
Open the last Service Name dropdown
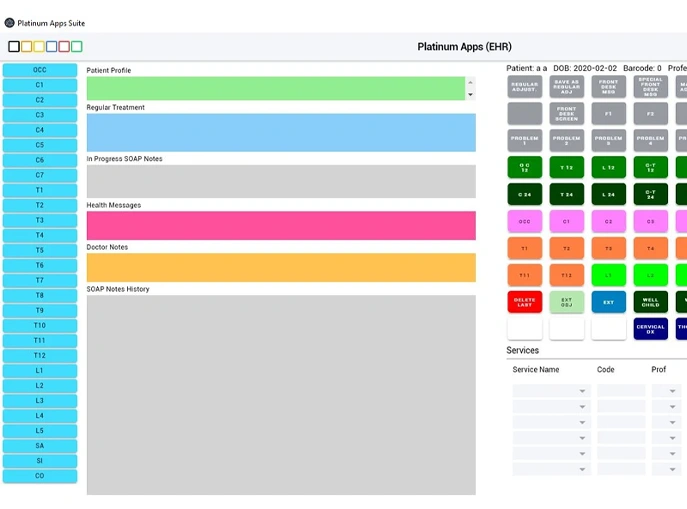pos(552,469)
